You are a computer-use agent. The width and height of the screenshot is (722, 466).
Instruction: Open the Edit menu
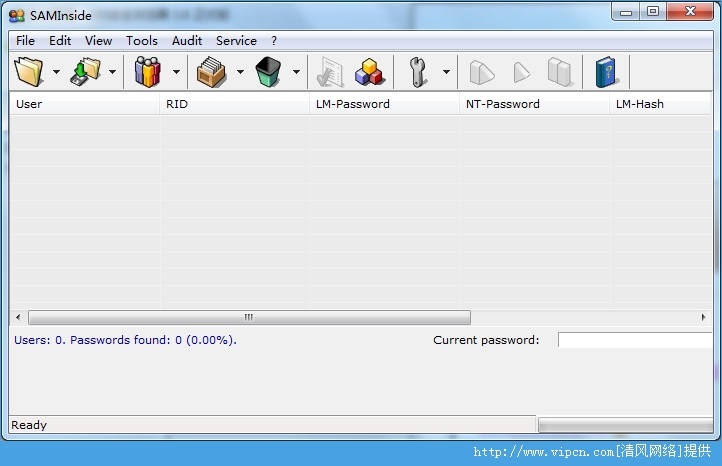60,41
